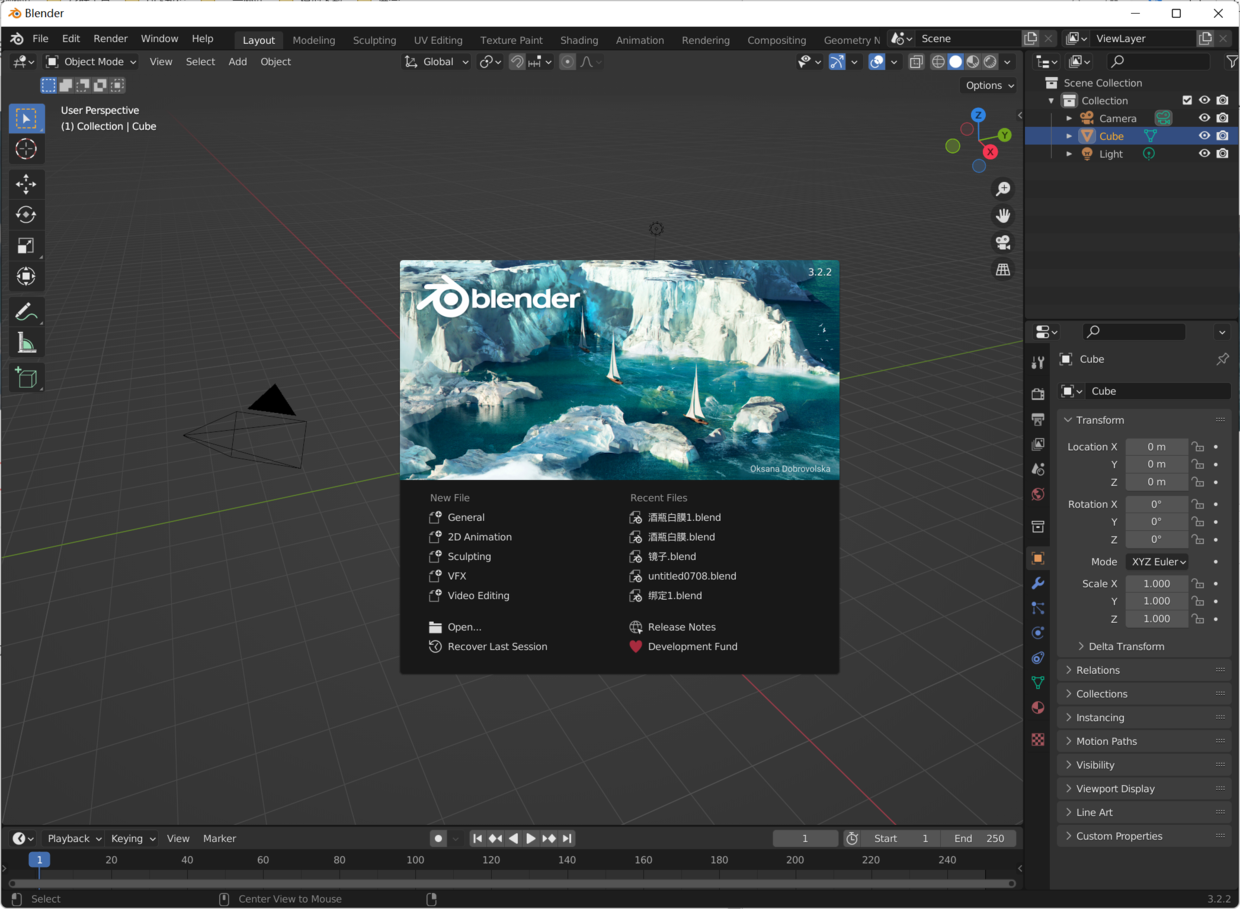Toggle Collection exclude checkbox
Screen dimensions: 1240x909
tap(1187, 100)
